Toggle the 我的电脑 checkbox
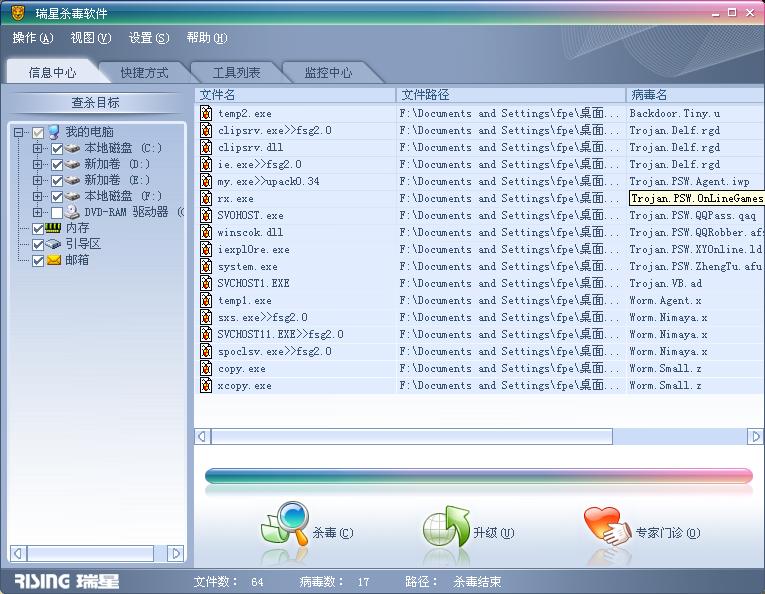 point(38,133)
